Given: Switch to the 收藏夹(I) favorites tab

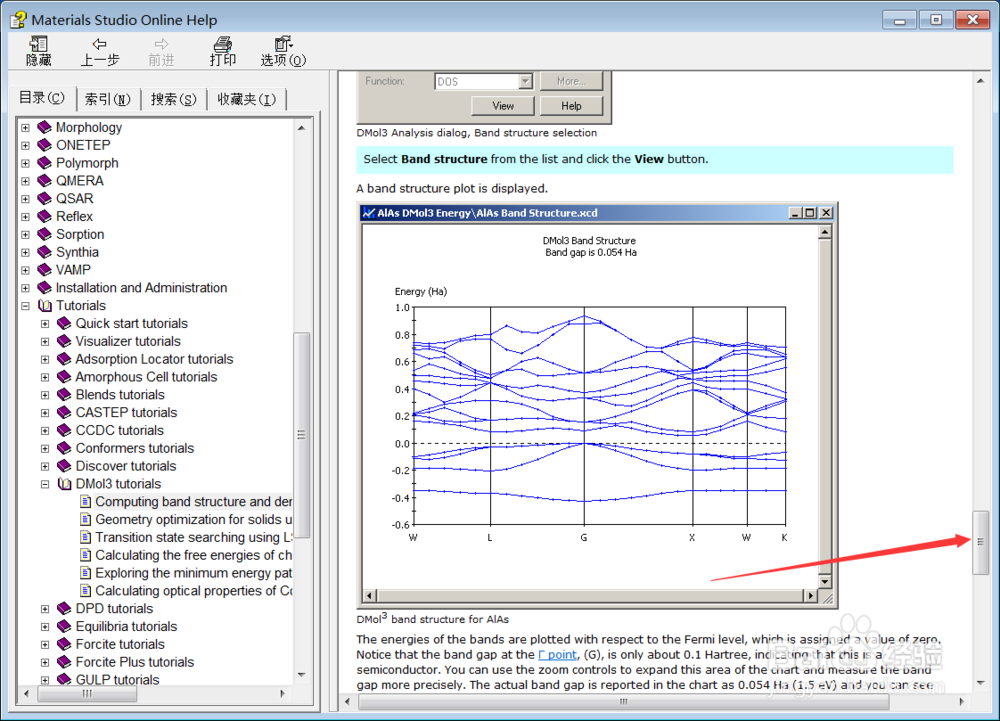Looking at the screenshot, I should [246, 99].
